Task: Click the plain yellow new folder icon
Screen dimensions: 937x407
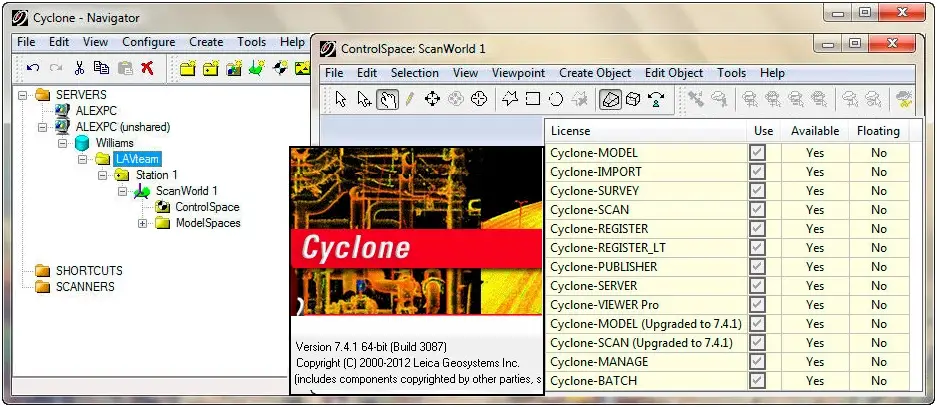Action: click(188, 68)
